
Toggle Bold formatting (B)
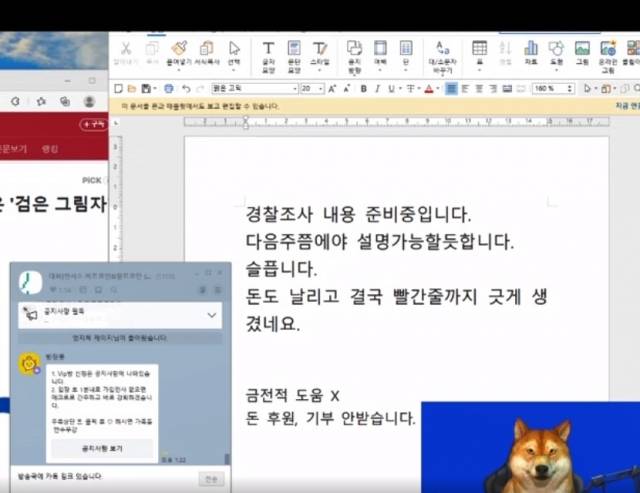point(363,89)
